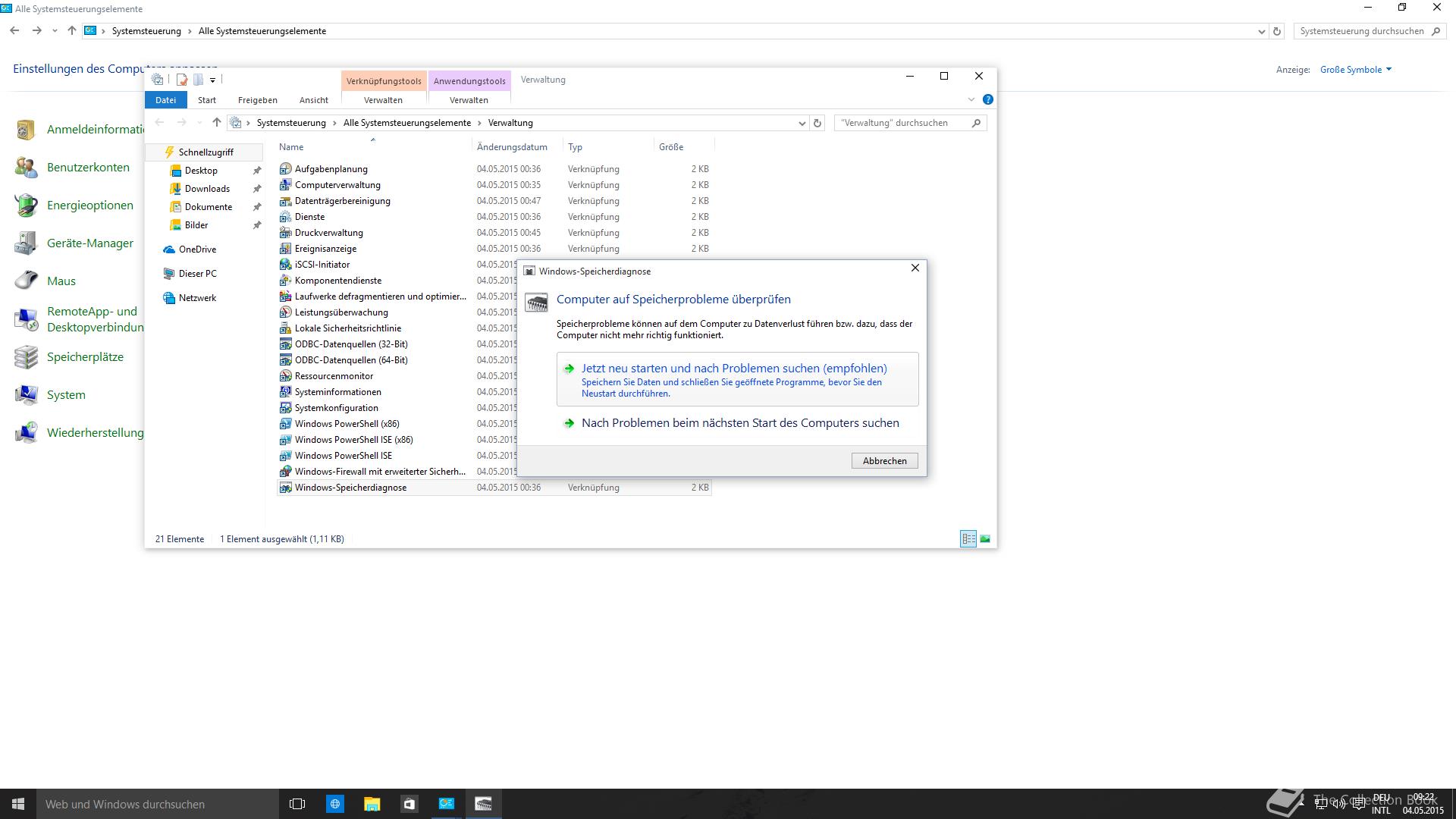Open Verwalten tab under Verknüpfungstools
The width and height of the screenshot is (1456, 819).
coord(383,100)
